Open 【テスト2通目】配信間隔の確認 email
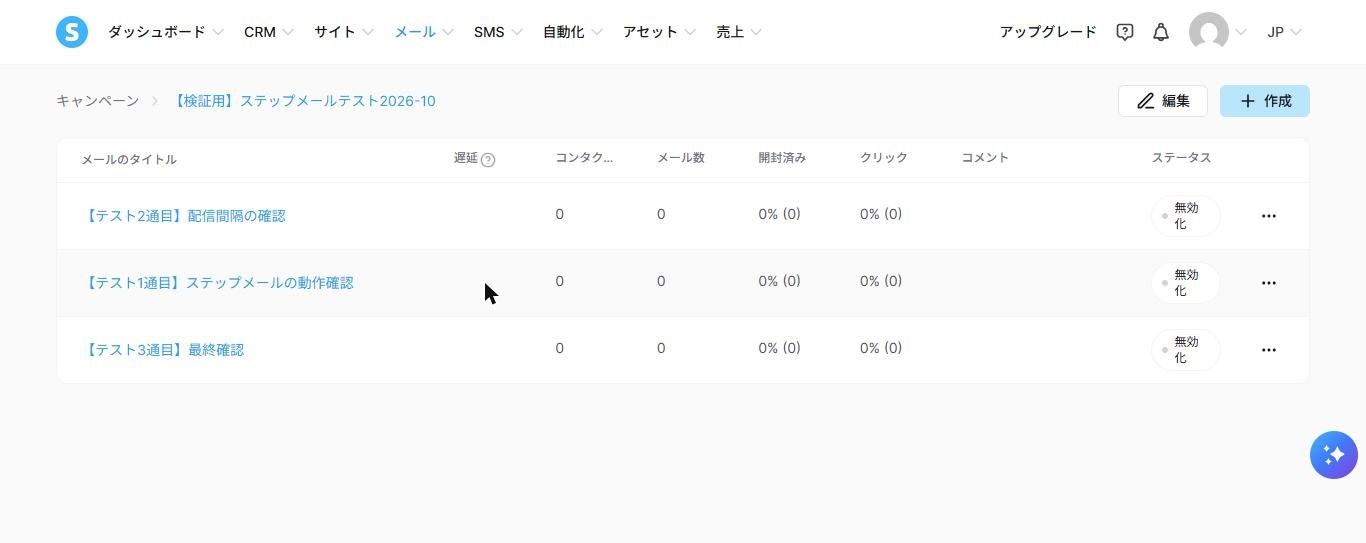The height and width of the screenshot is (543, 1366). click(184, 216)
